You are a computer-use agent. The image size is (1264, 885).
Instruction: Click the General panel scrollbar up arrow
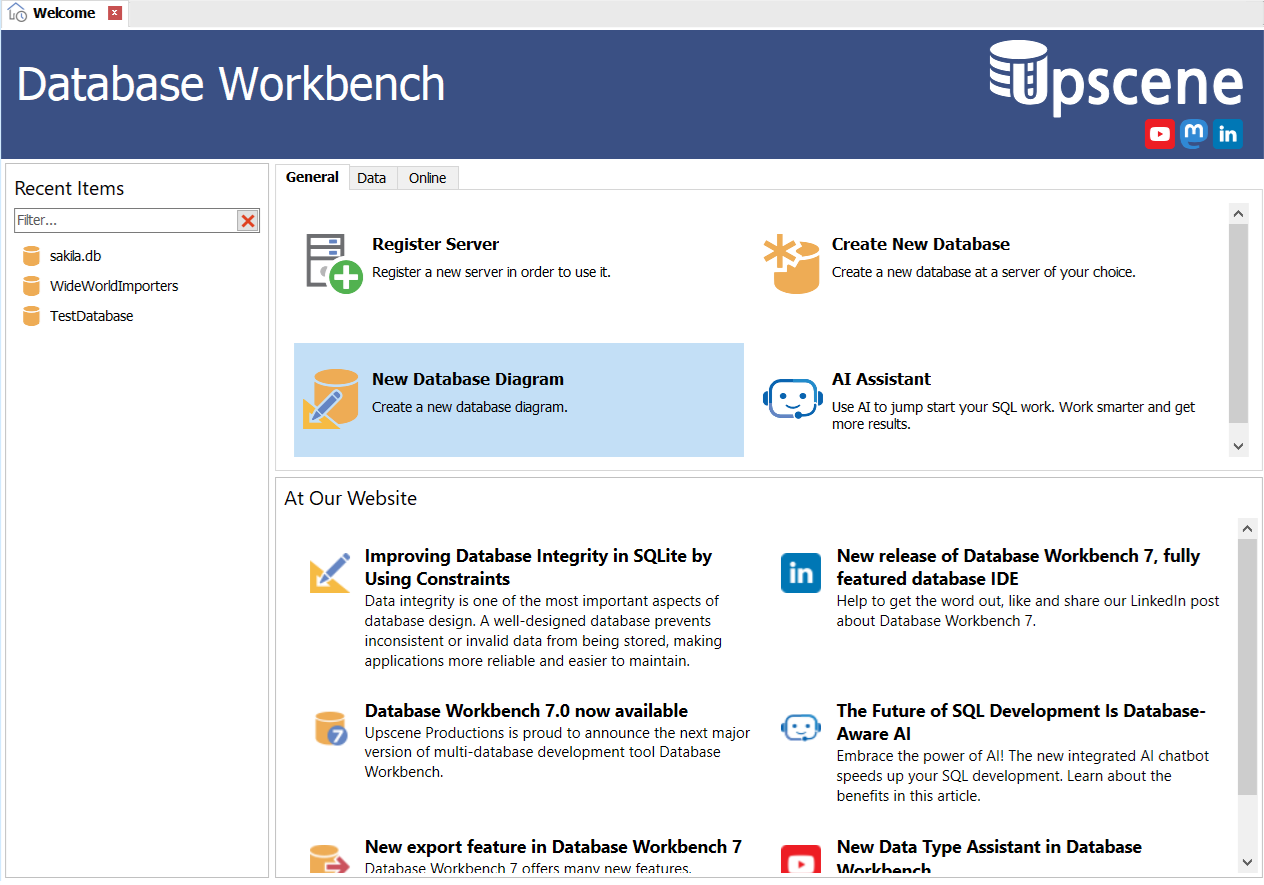coord(1239,213)
